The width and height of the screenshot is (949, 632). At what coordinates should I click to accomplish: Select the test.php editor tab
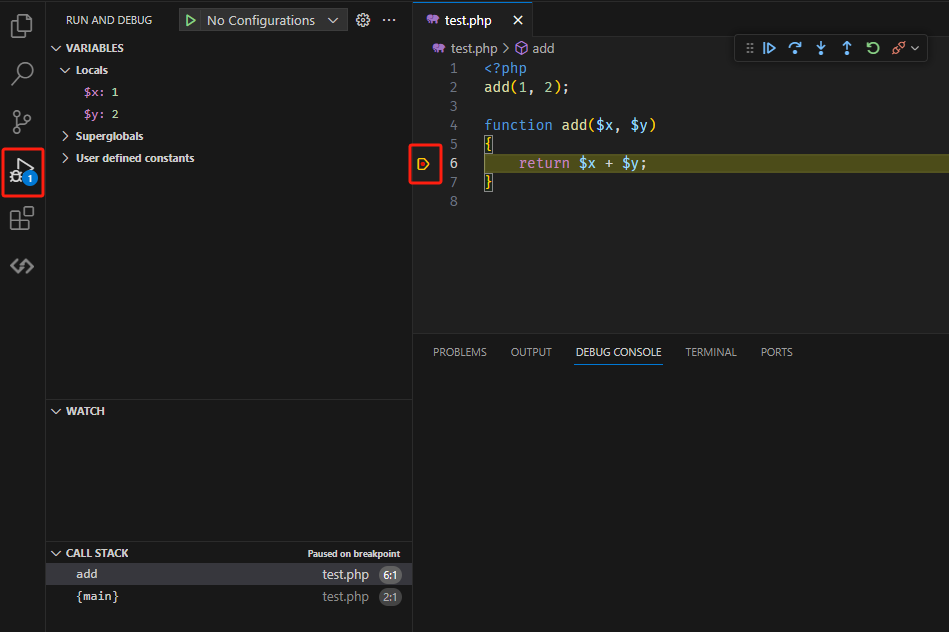pos(473,20)
